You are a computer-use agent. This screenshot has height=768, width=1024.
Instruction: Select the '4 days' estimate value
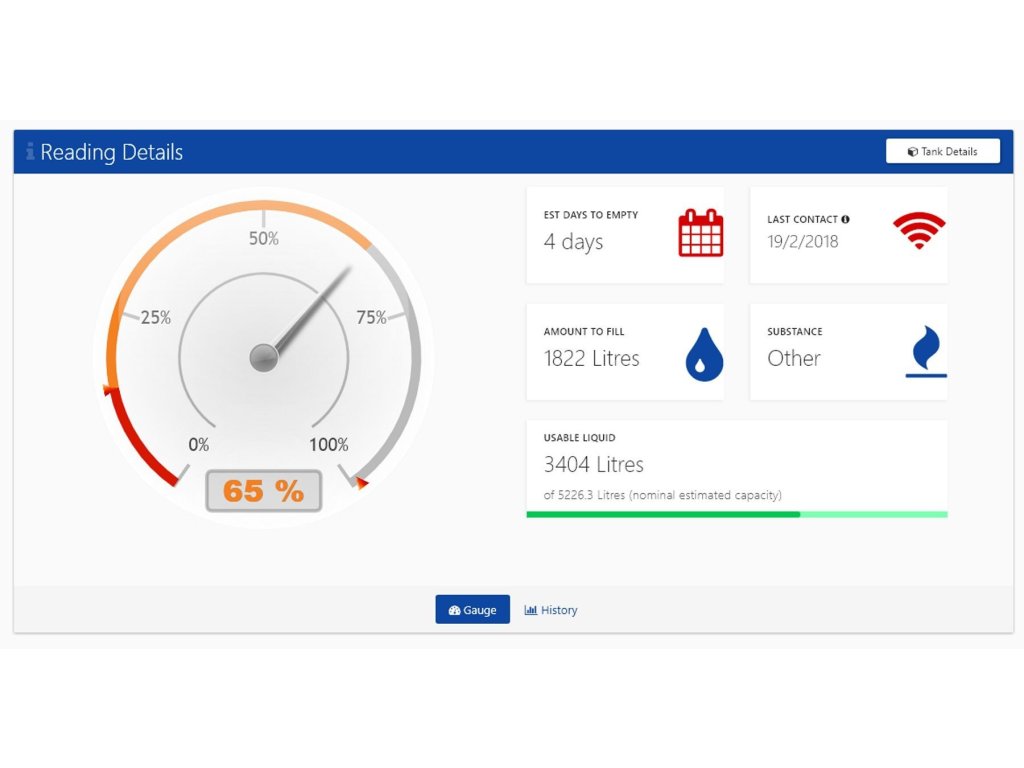tap(573, 242)
